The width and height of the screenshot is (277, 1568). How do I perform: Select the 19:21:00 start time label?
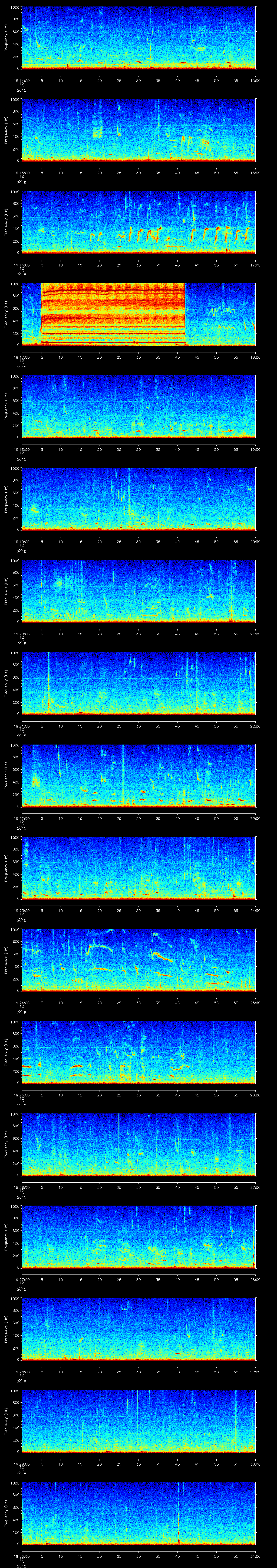click(x=22, y=726)
